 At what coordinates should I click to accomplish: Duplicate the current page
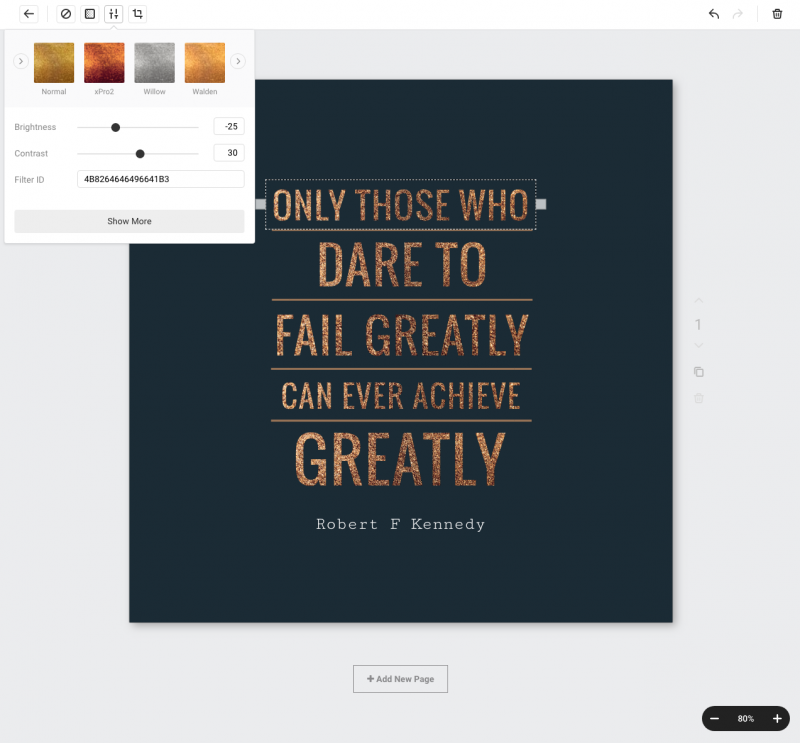698,371
